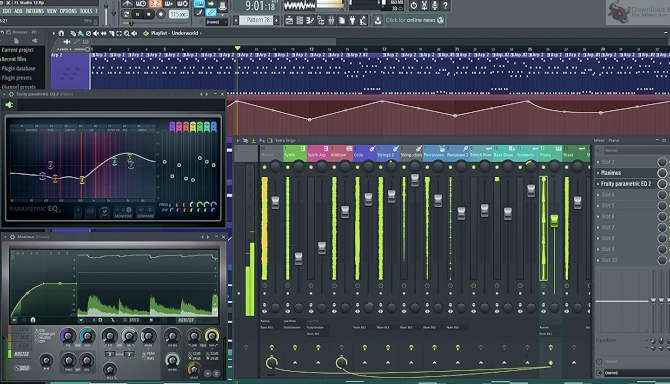Viewport: 670px width, 384px height.
Task: Click the microphone icon at top right
Action: [x=435, y=5]
